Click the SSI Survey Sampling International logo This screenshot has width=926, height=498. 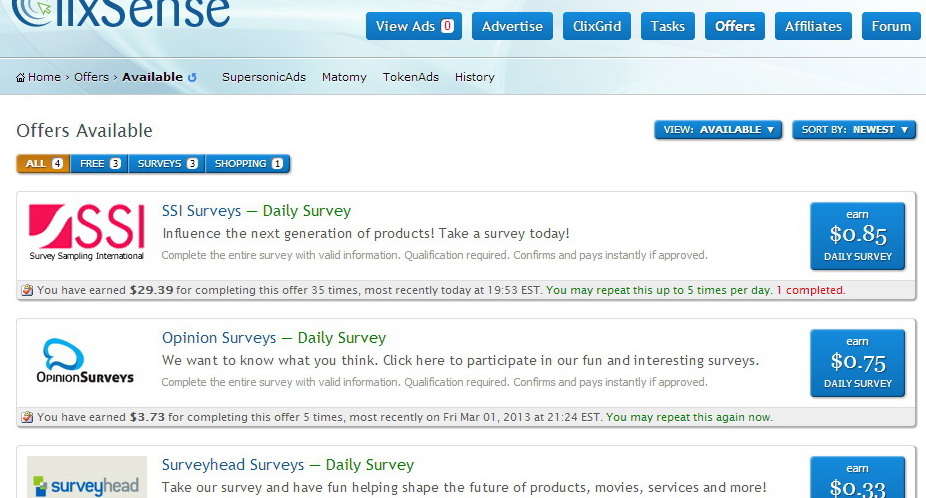[x=87, y=233]
